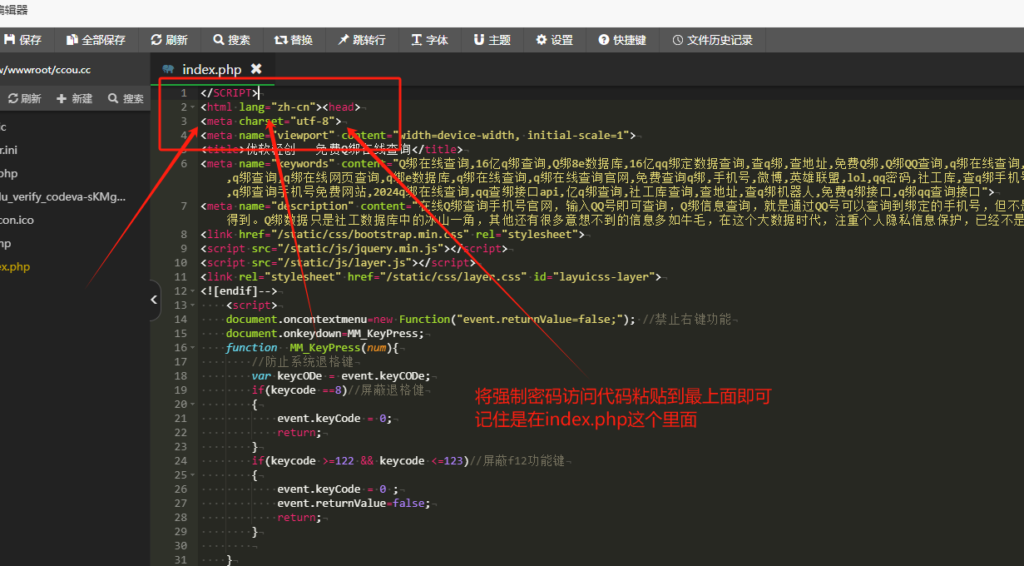Click New (新建) in the file sidebar
This screenshot has width=1024, height=566.
coord(75,99)
